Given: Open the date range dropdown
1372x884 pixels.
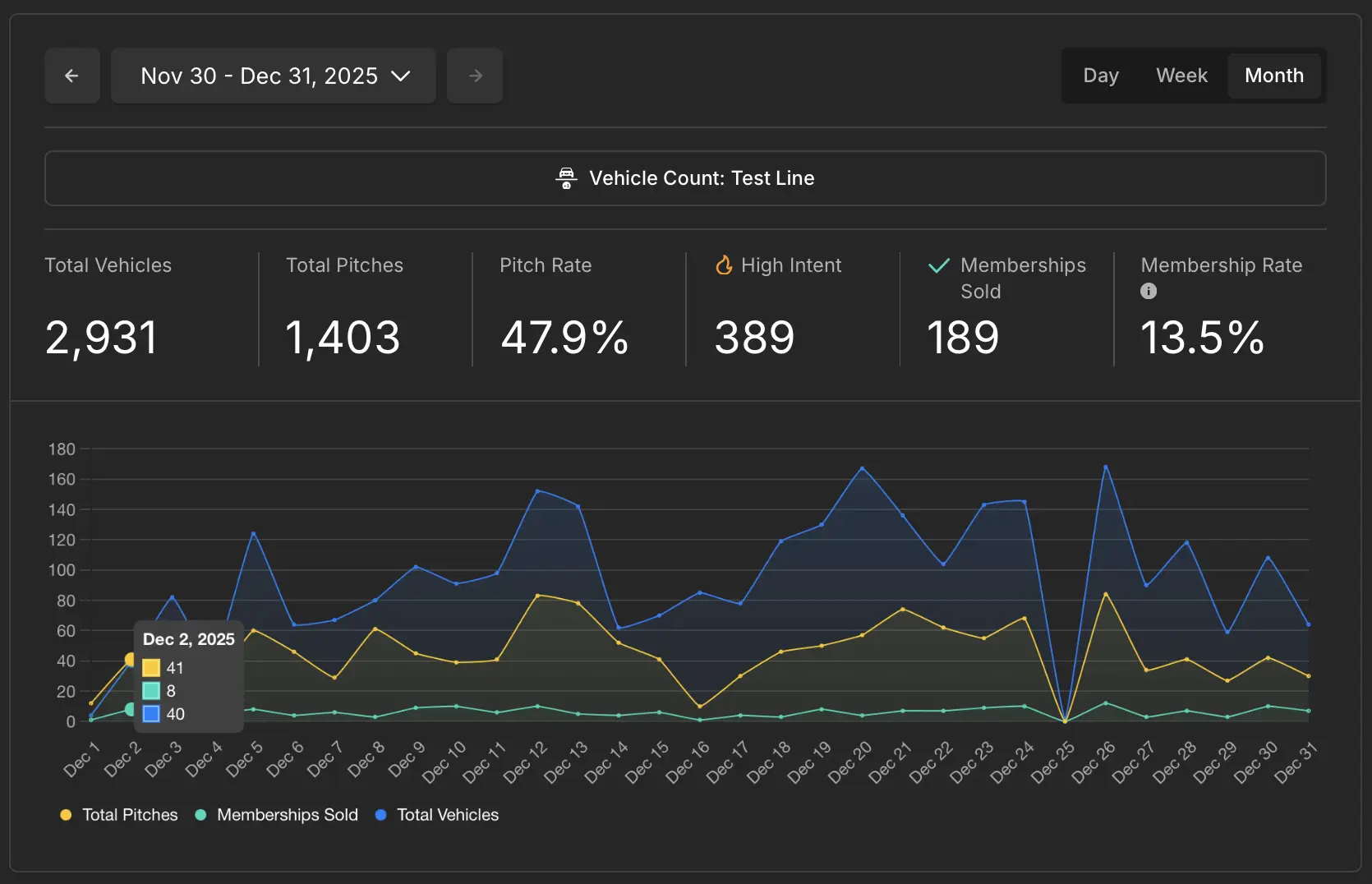Looking at the screenshot, I should (x=273, y=76).
